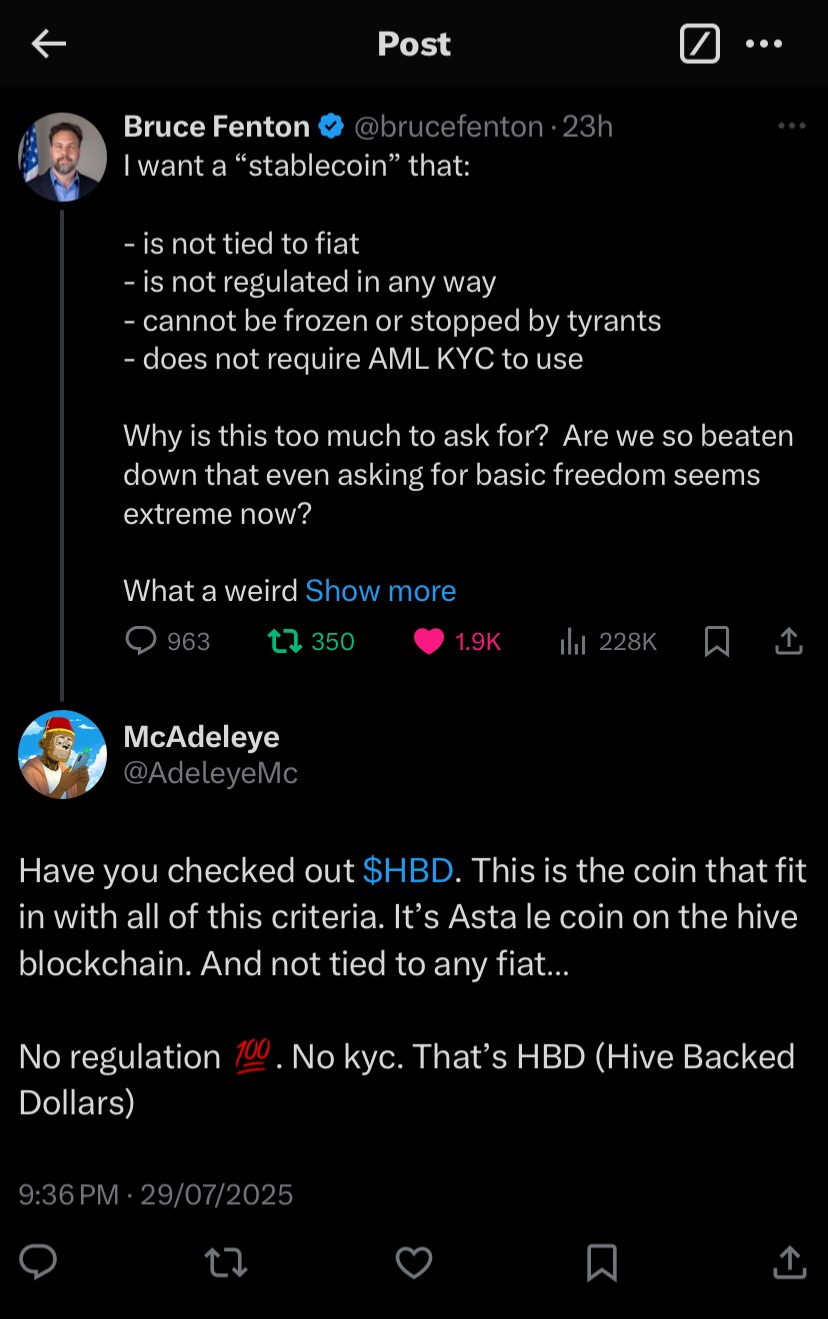Open the Grok slash icon in header
Screen dimensions: 828x1319
click(x=699, y=44)
